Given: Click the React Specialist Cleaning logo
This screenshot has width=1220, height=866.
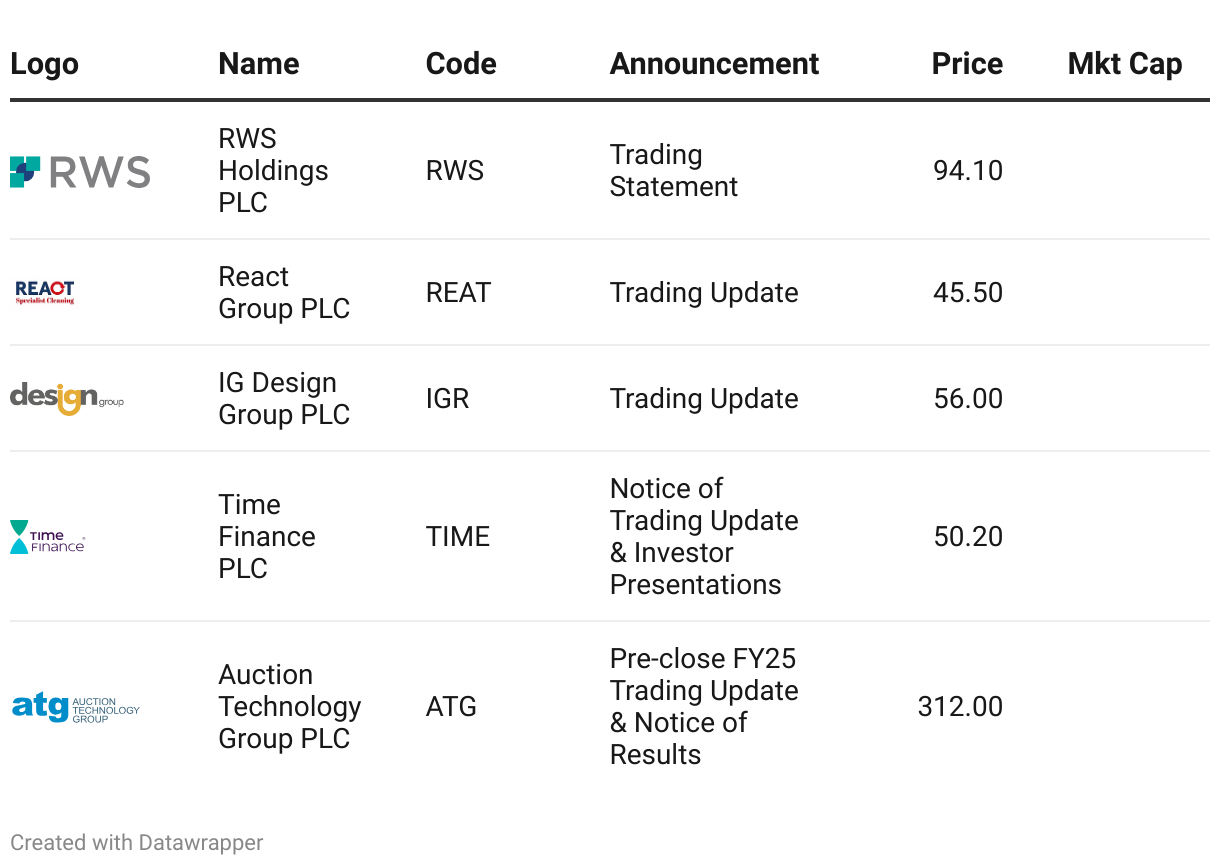Looking at the screenshot, I should tap(45, 292).
